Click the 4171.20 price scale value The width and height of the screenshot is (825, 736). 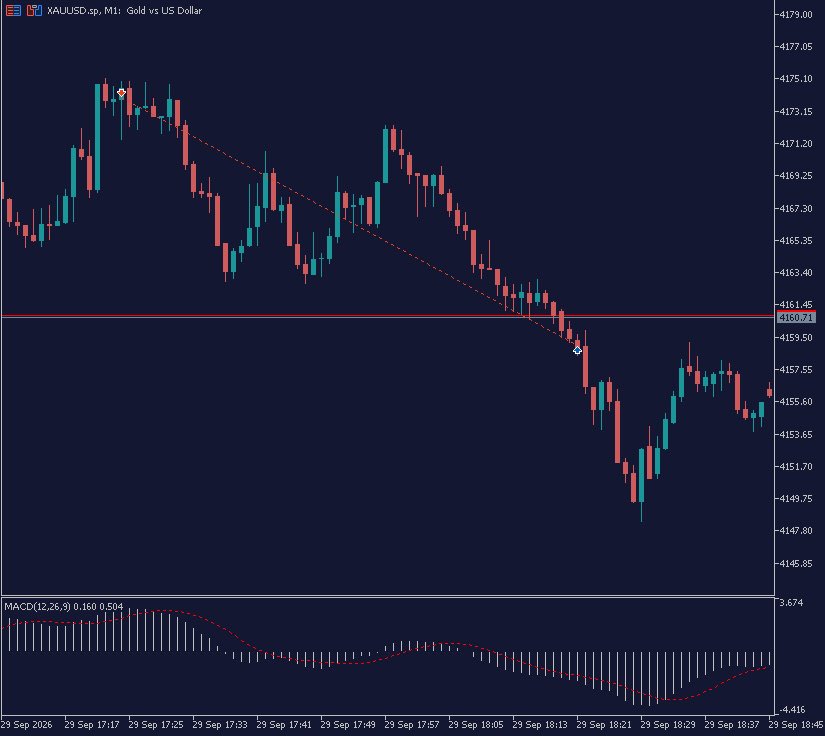(x=796, y=144)
